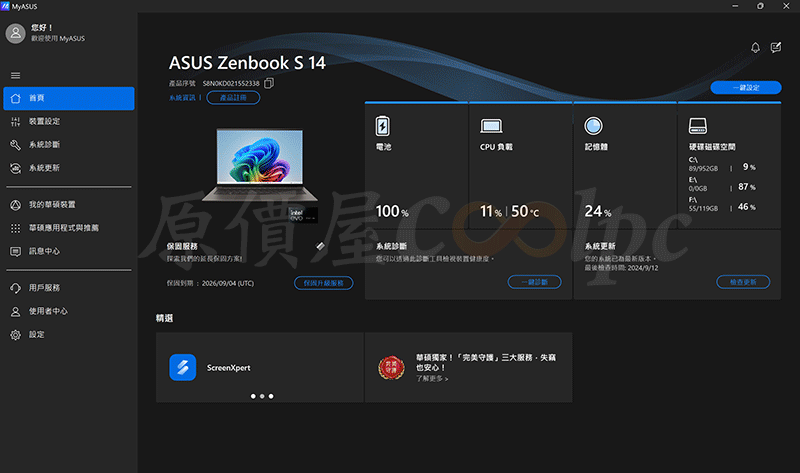Viewport: 800px width, 473px height.
Task: Click the ScreenXpert app icon
Action: tap(183, 367)
